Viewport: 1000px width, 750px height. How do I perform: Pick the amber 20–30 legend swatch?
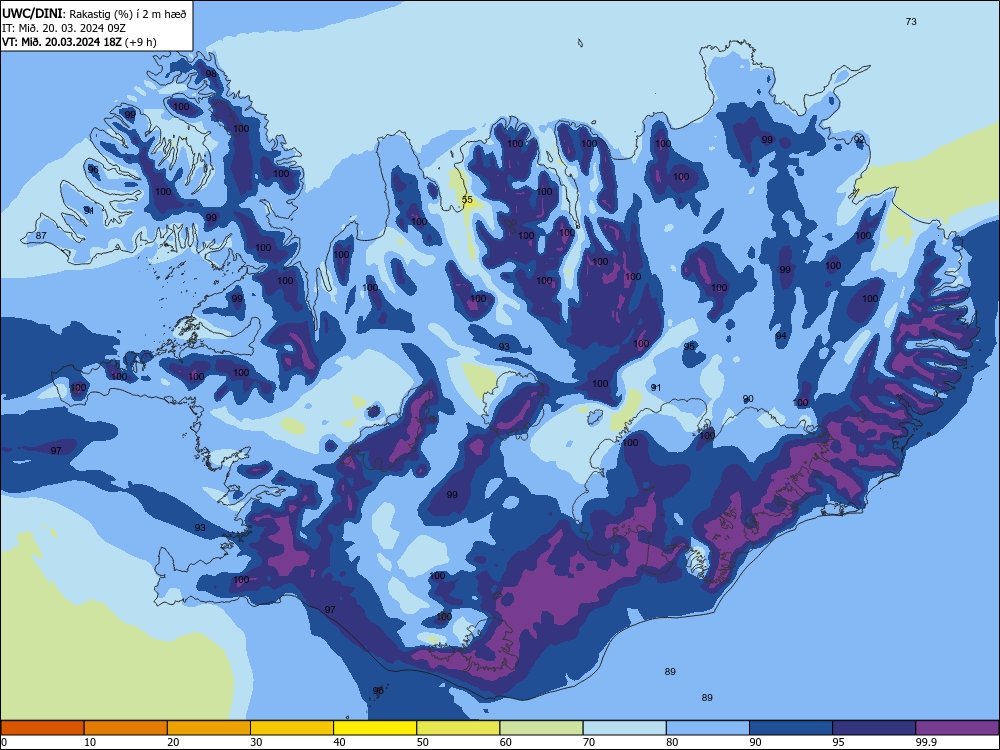click(x=209, y=728)
